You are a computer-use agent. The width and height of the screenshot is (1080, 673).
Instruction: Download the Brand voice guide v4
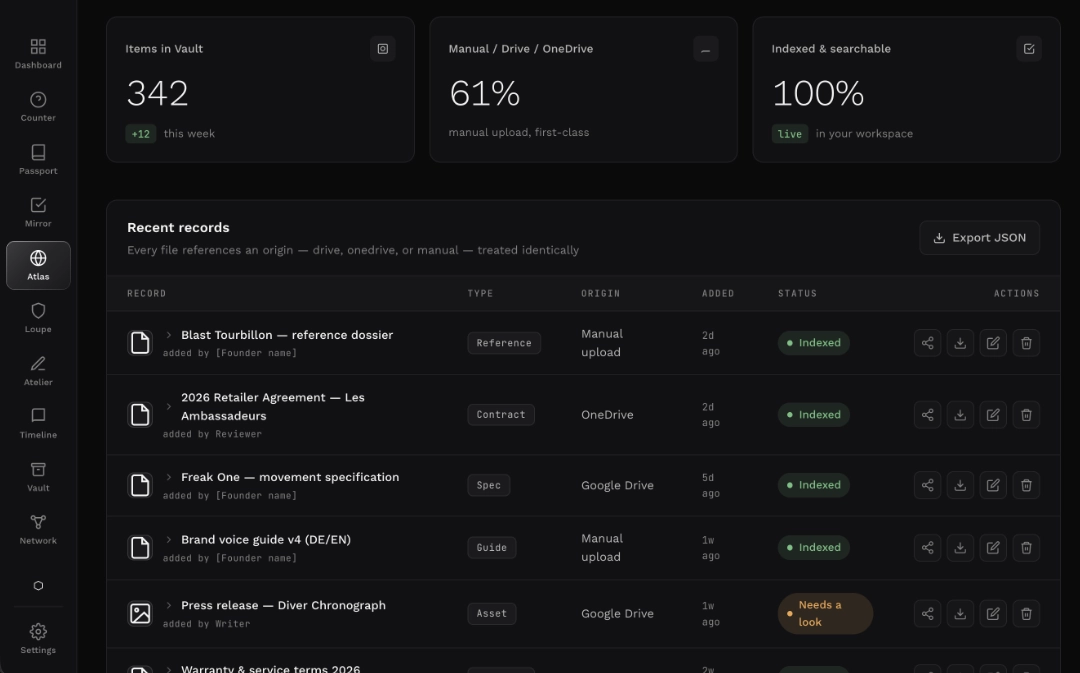[x=960, y=548]
